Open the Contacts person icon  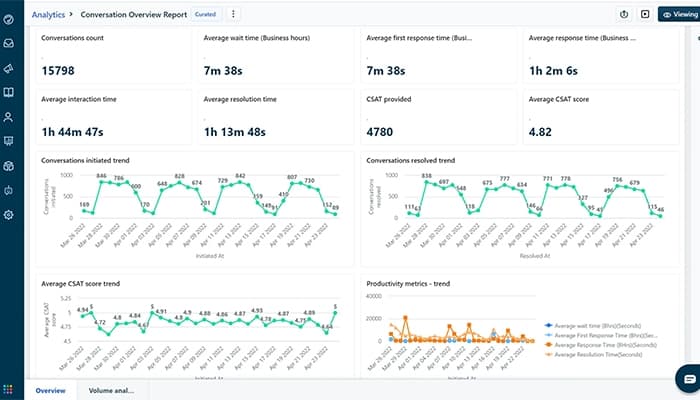point(8,117)
